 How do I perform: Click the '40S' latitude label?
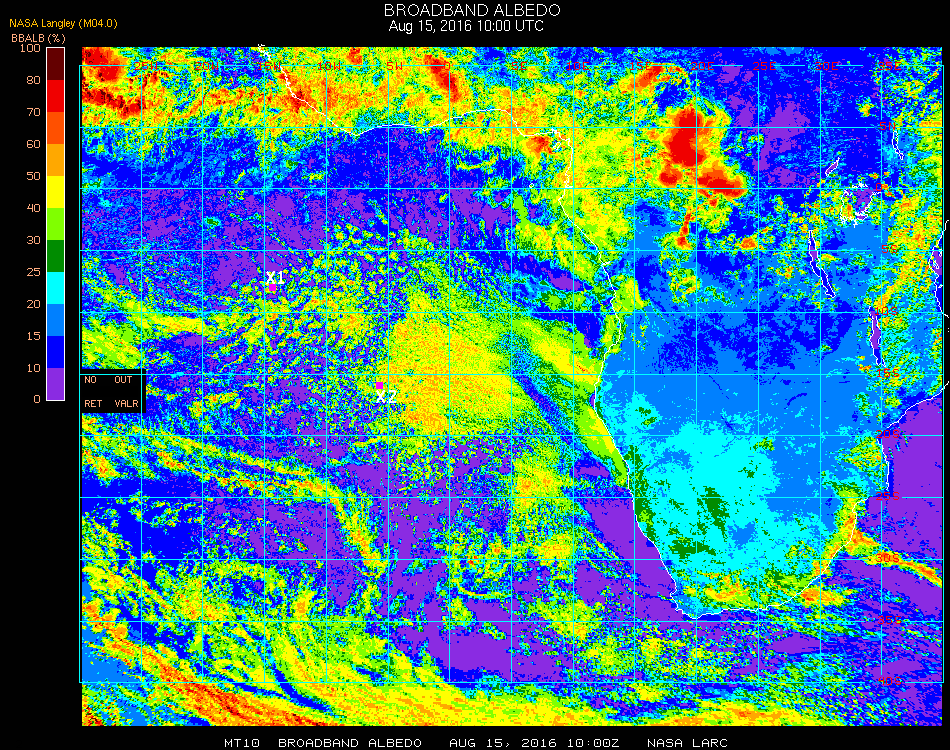point(889,682)
